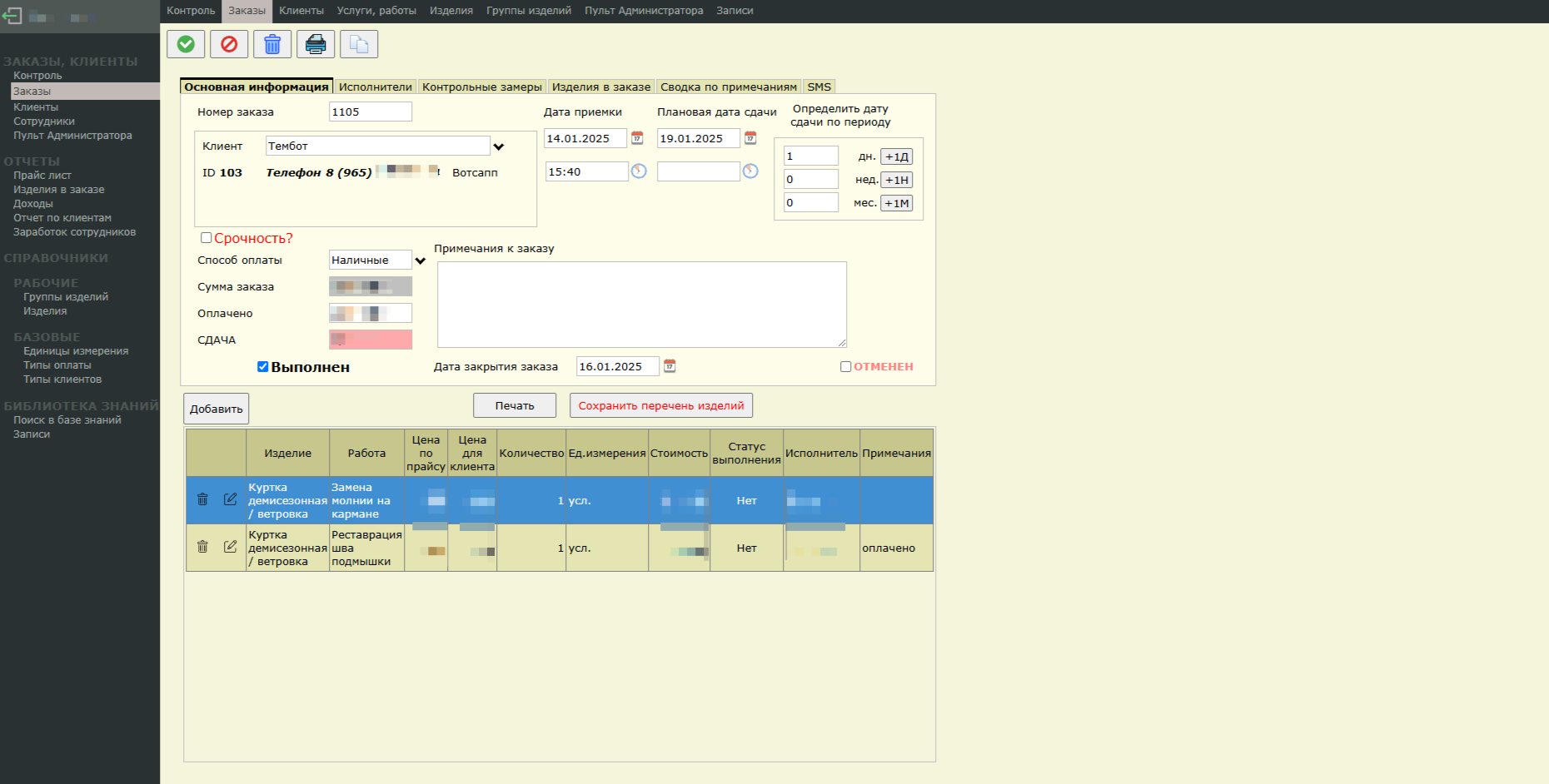Click the printer icon in toolbar
1549x784 pixels.
click(x=316, y=44)
